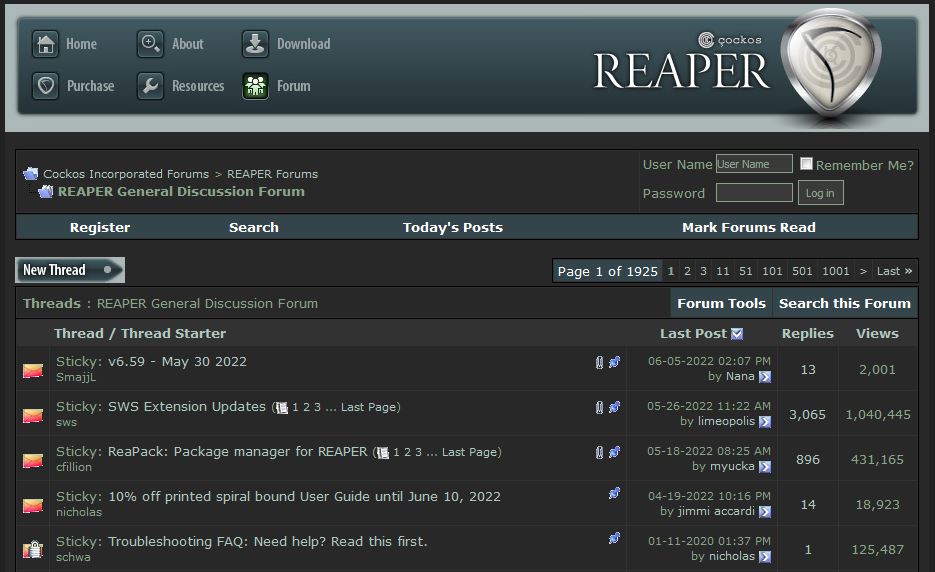Screen dimensions: 935x572
Task: Click the Search link in navbar
Action: point(253,227)
